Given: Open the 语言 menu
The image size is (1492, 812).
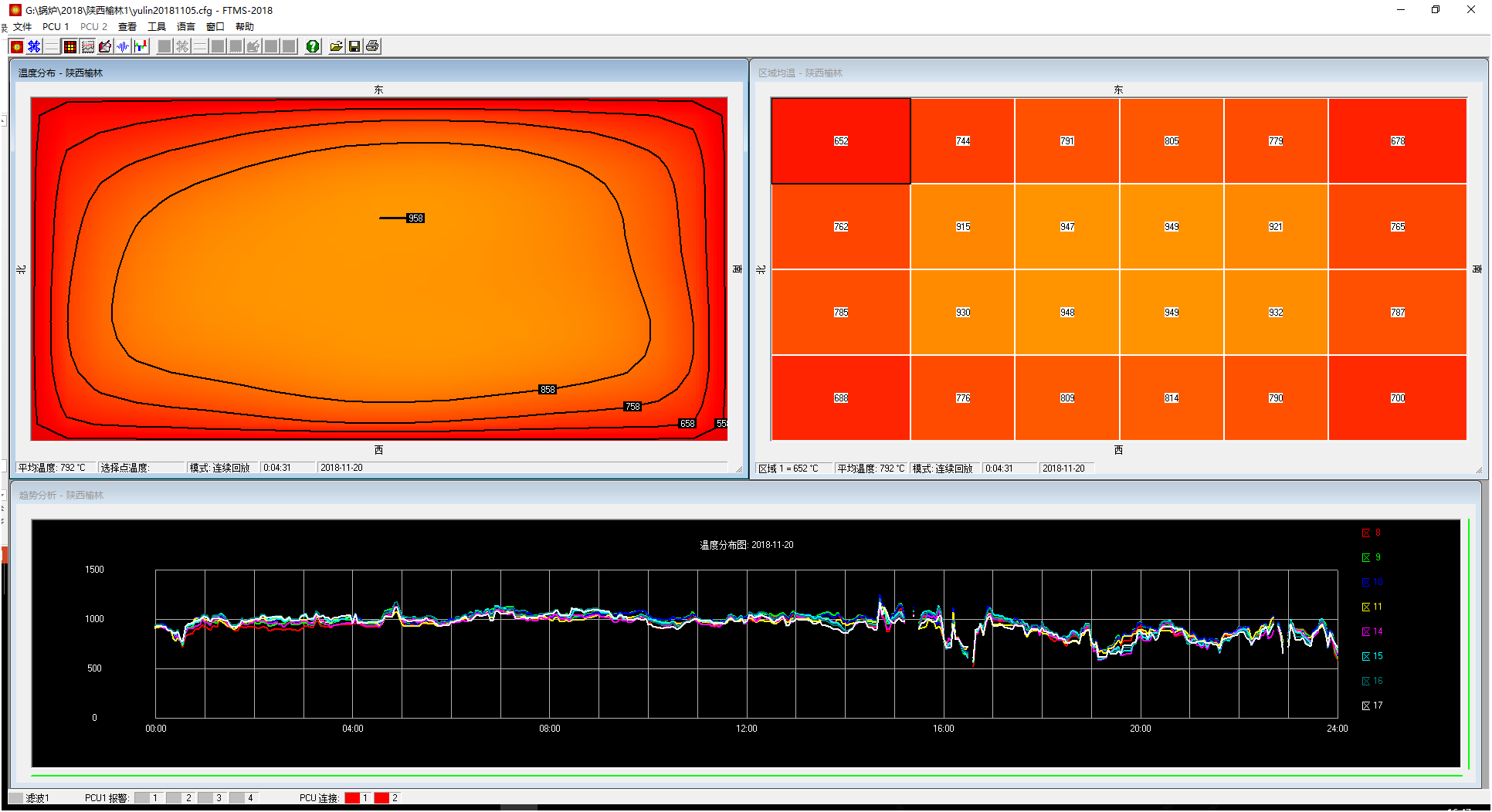Looking at the screenshot, I should click(186, 26).
